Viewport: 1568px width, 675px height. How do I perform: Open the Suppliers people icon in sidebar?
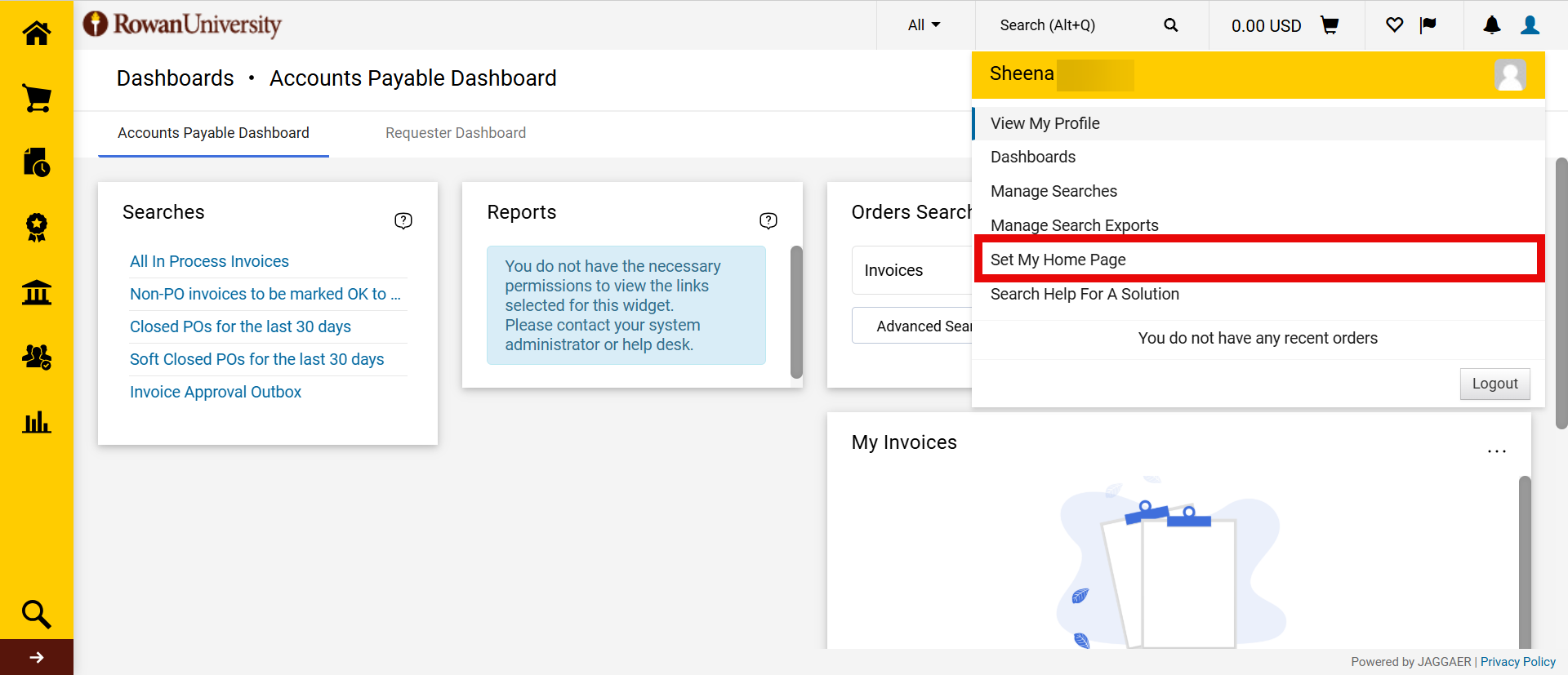pyautogui.click(x=36, y=357)
